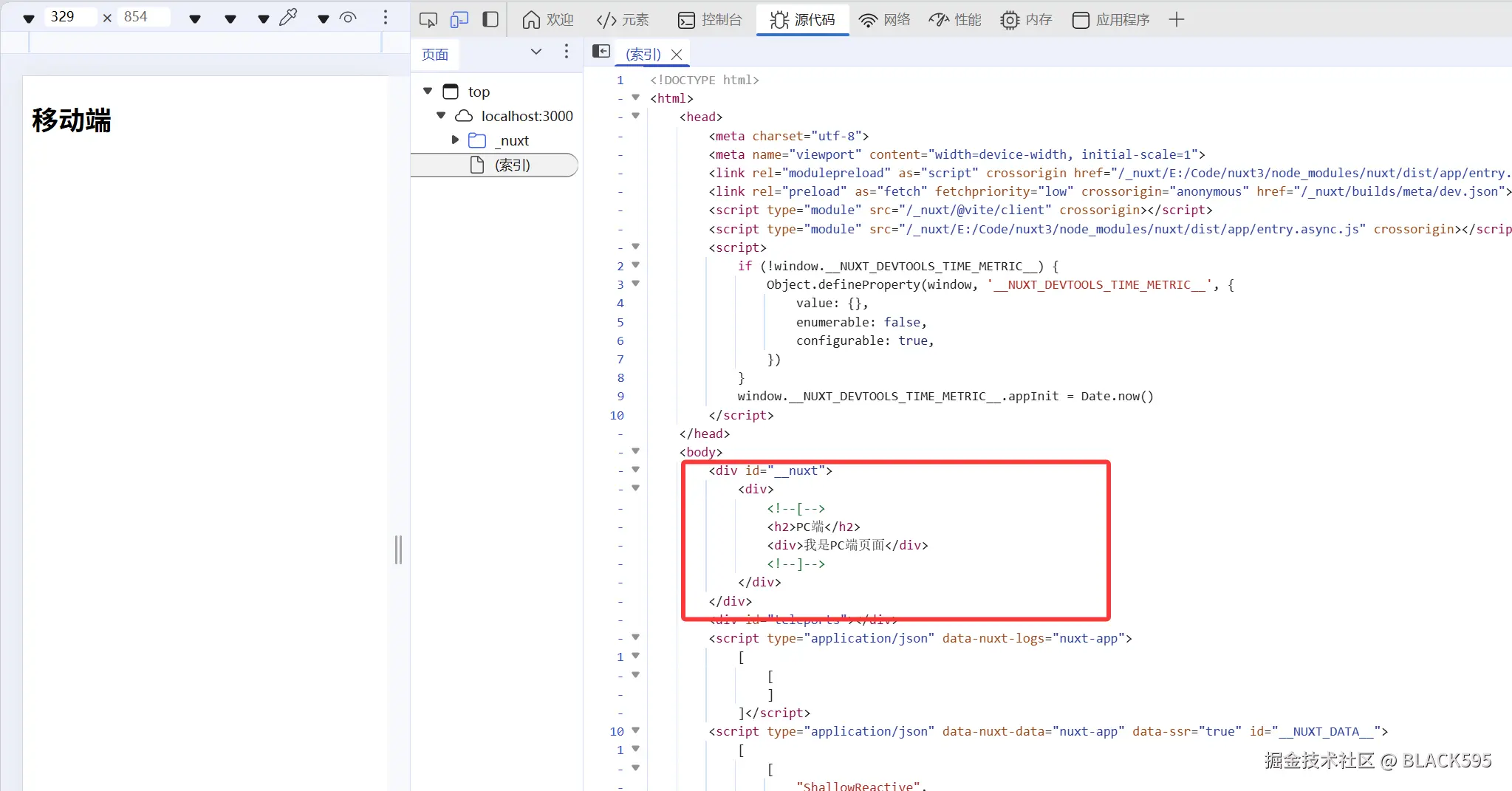Click the <h2>PC端</h2> code line
The height and width of the screenshot is (791, 1512).
[813, 527]
